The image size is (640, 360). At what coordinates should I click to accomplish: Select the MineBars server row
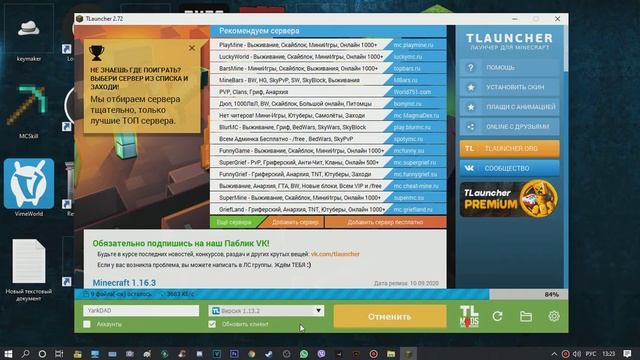coord(328,80)
